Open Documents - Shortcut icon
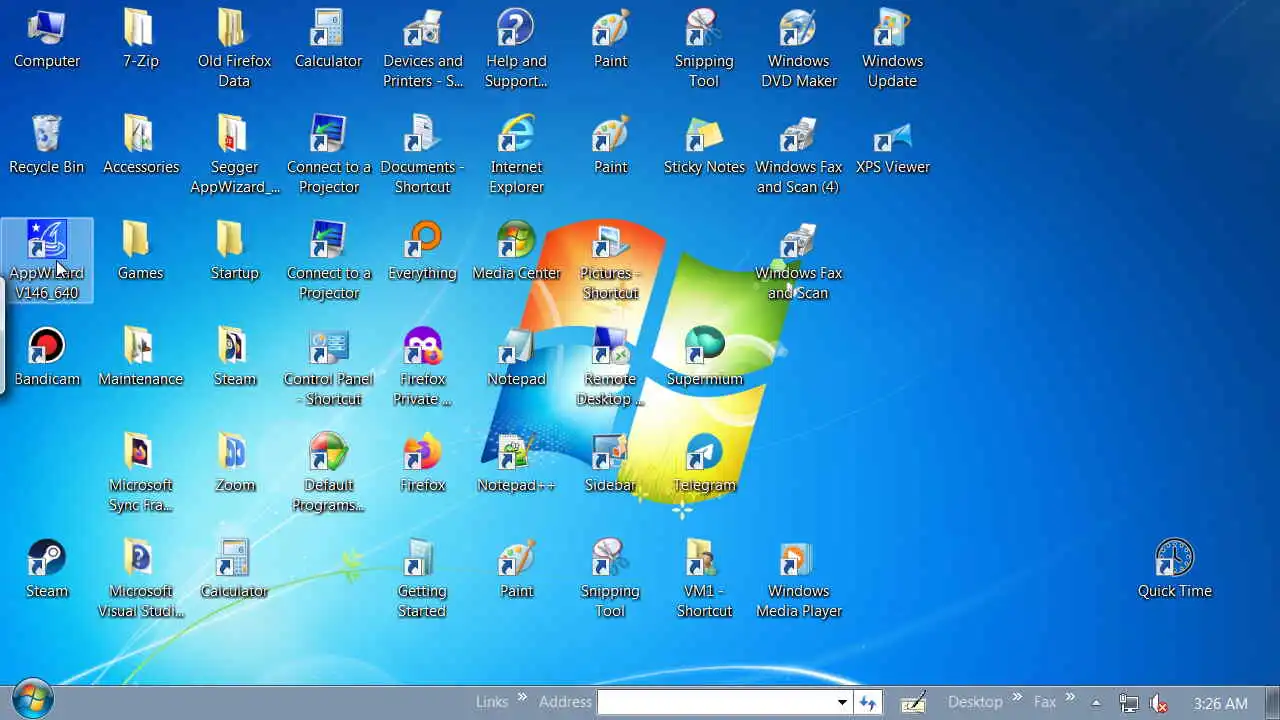 (423, 156)
